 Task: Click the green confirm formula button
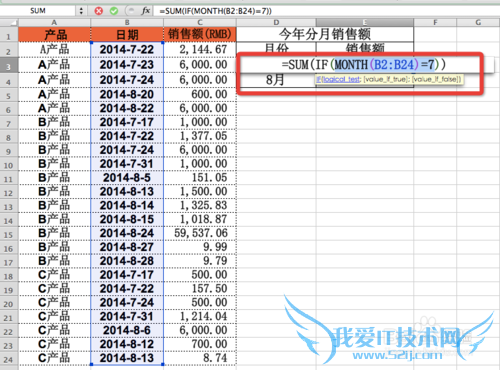pos(114,11)
